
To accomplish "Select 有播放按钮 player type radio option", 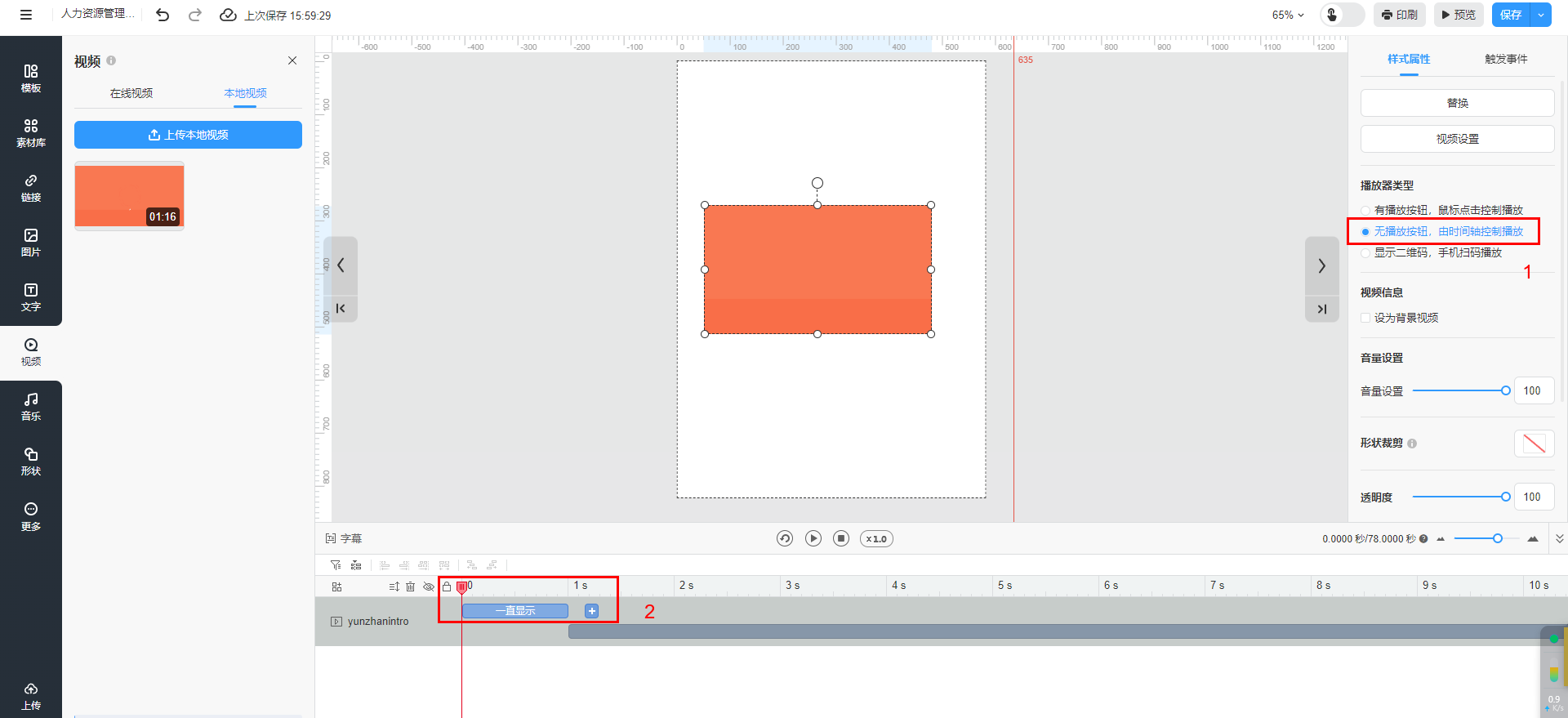I will tap(1365, 211).
